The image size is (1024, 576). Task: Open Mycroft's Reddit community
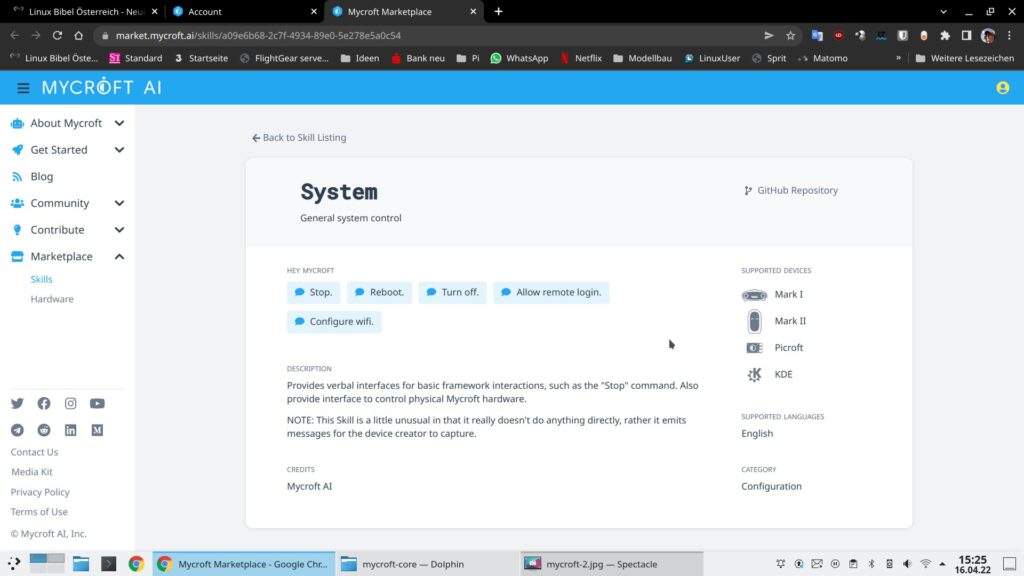tap(44, 430)
